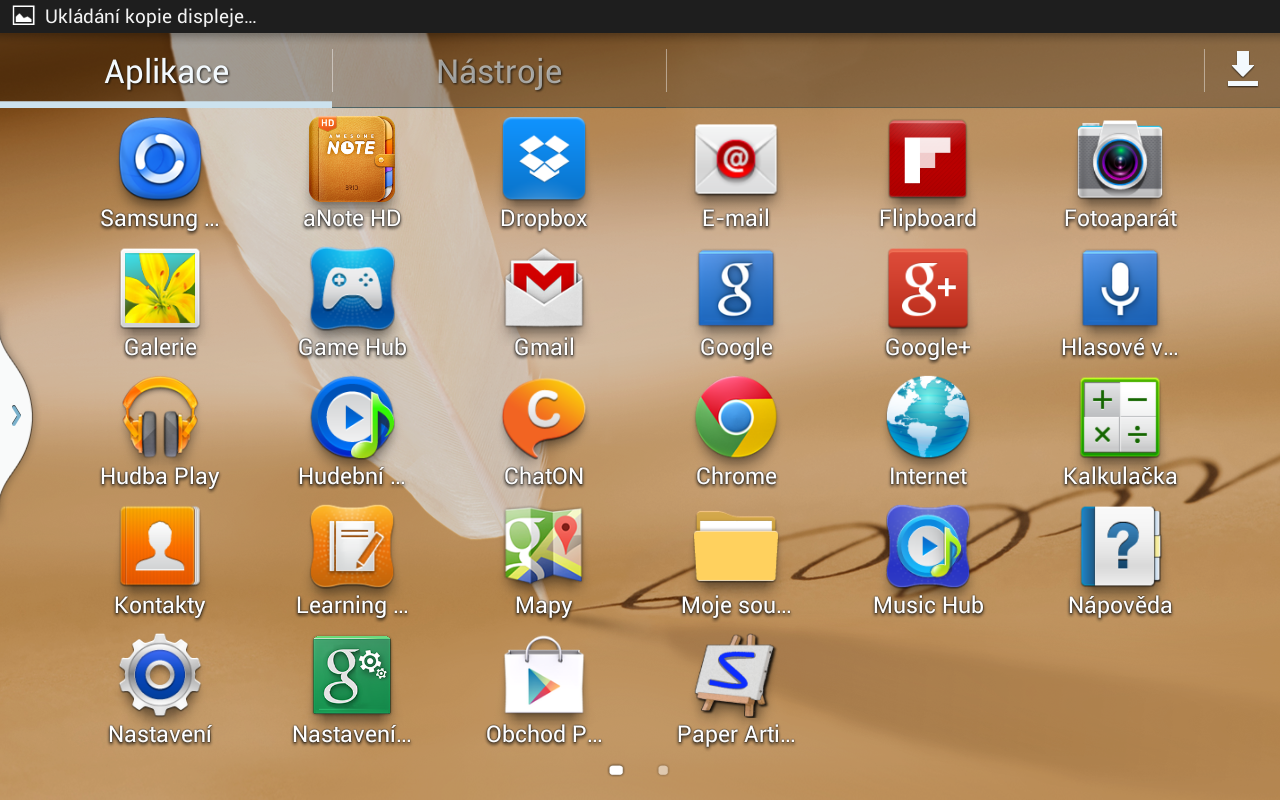Screen dimensions: 1280x800
Task: Open Kontakty
Action: (x=160, y=546)
